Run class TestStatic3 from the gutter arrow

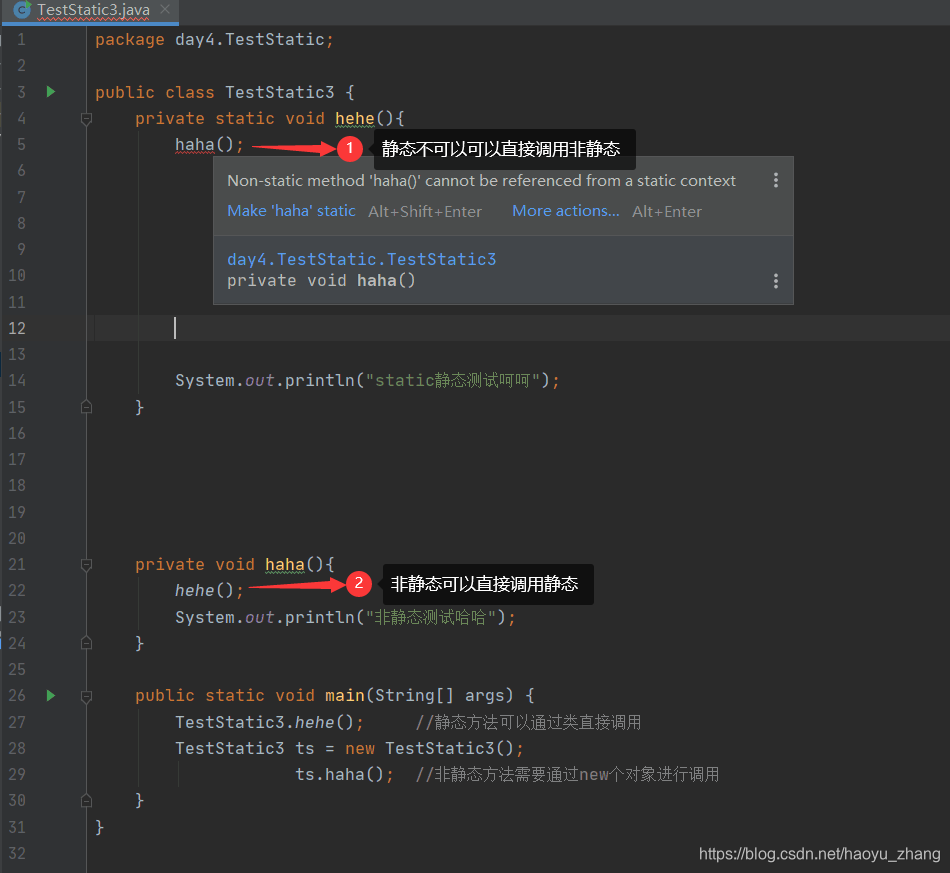(x=51, y=91)
